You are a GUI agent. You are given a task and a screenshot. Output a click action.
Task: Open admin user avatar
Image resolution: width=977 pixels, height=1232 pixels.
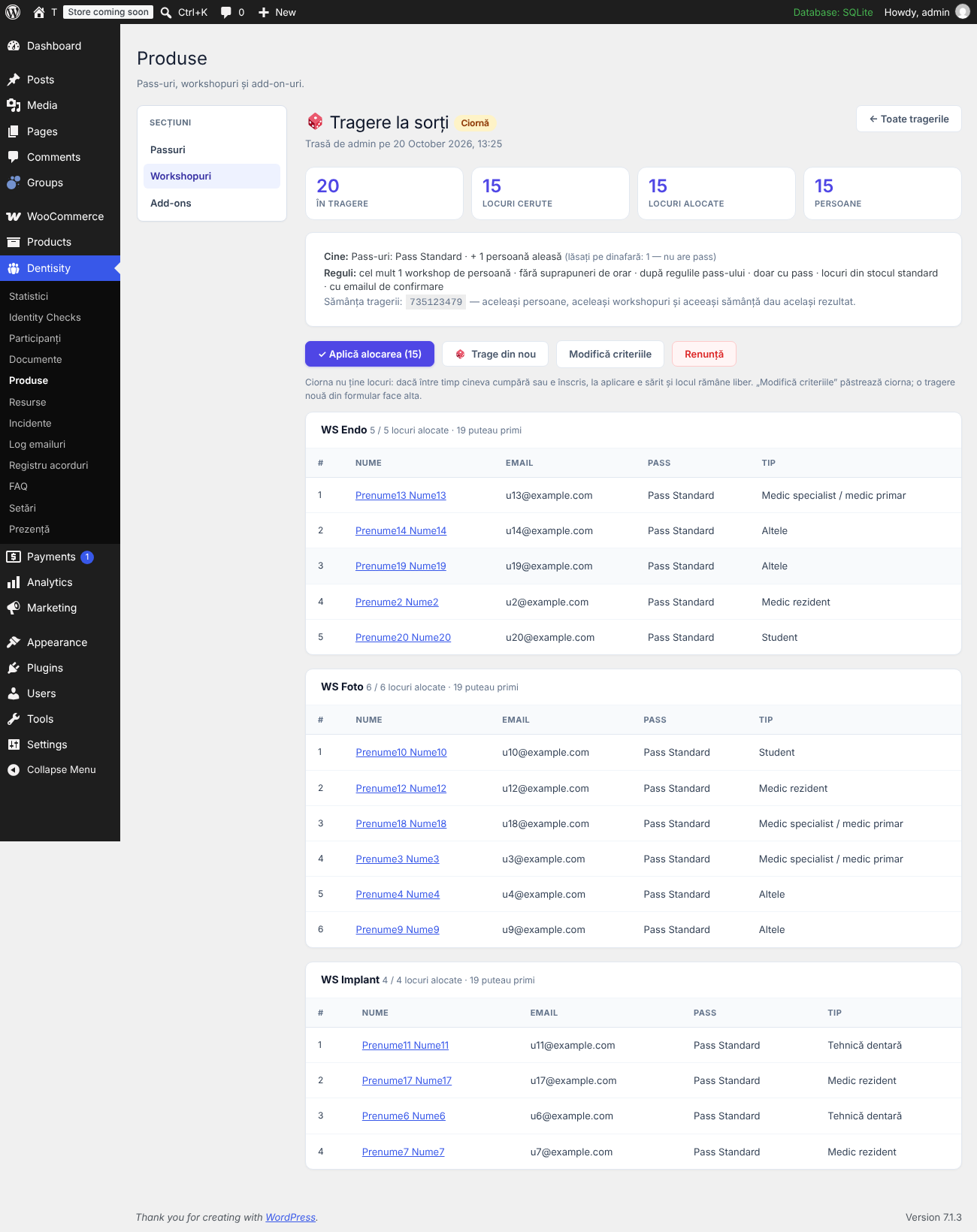coord(963,12)
